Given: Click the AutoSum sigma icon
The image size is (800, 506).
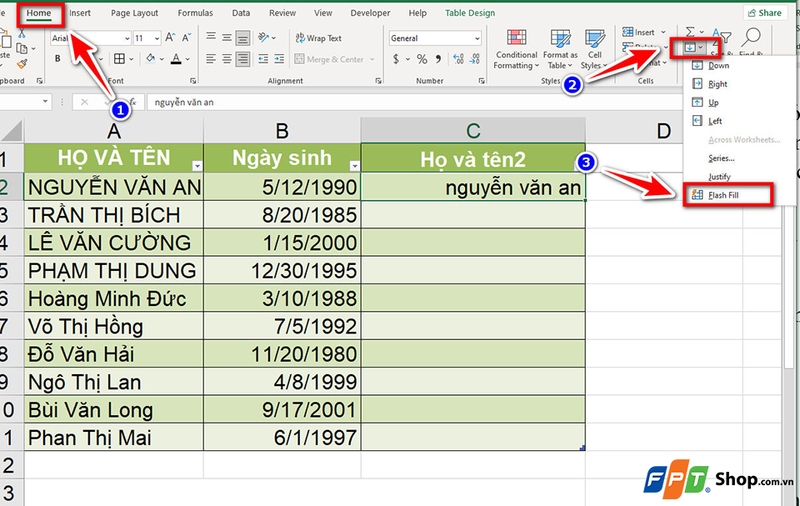Looking at the screenshot, I should coord(690,32).
